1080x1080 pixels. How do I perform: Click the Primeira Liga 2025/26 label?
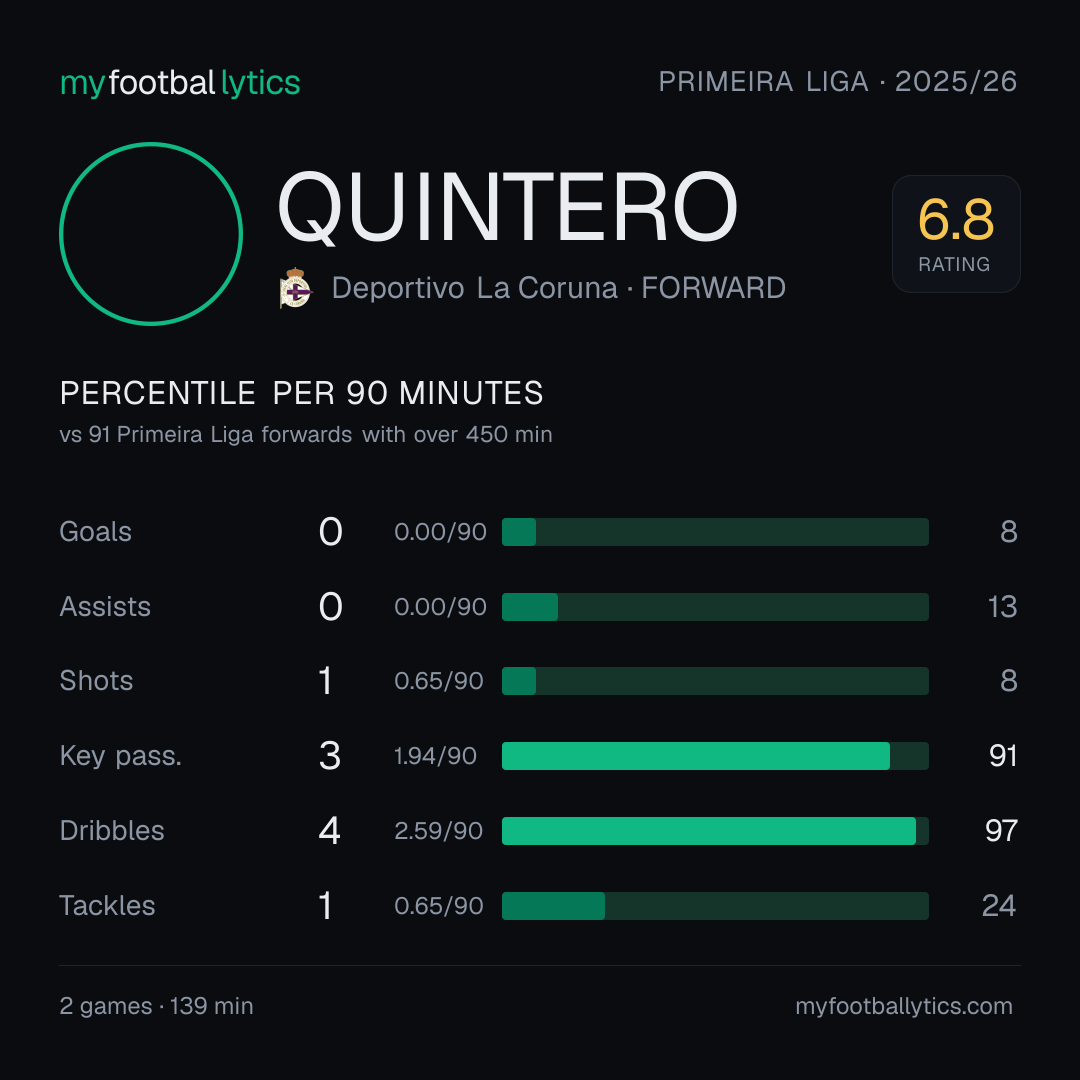[x=838, y=82]
